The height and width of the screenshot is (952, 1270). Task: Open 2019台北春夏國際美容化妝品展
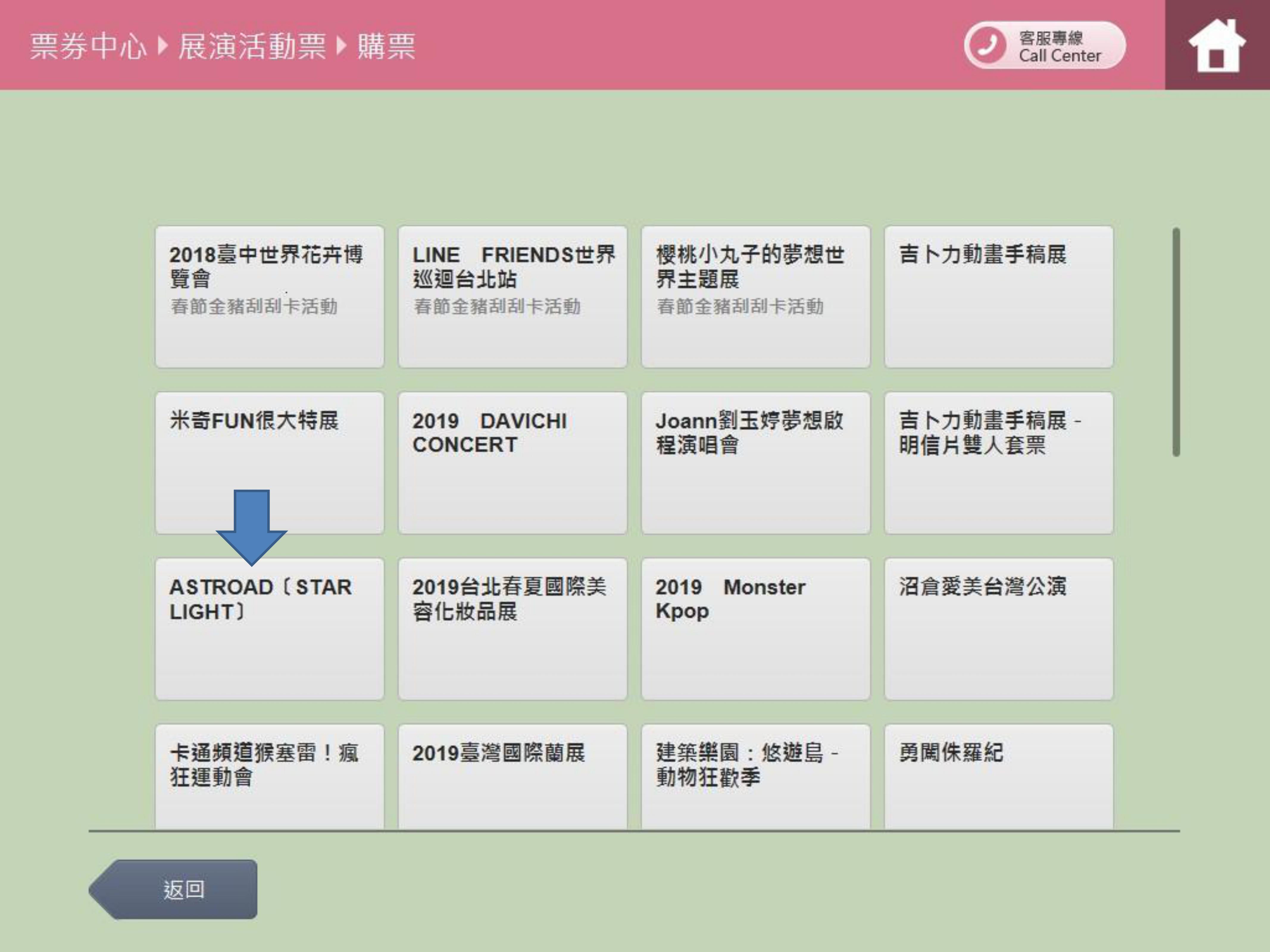[513, 629]
